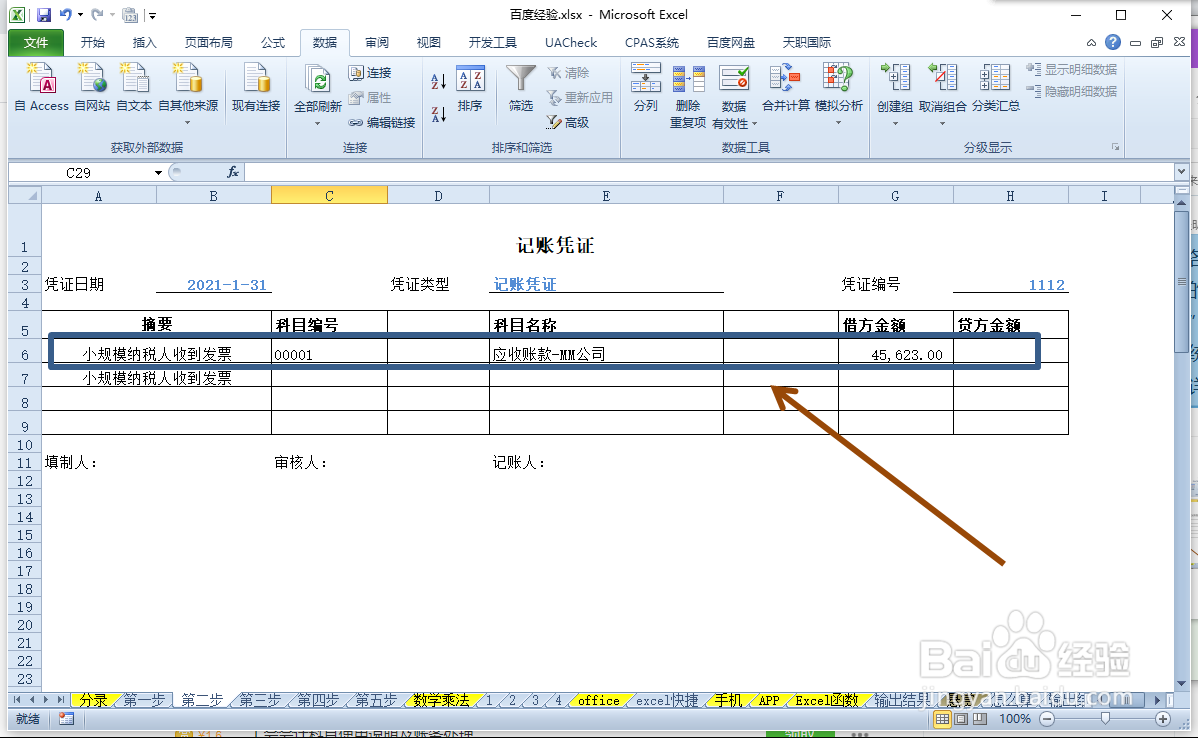Select cell with date 2021-1-31
1198x738 pixels.
[214, 285]
